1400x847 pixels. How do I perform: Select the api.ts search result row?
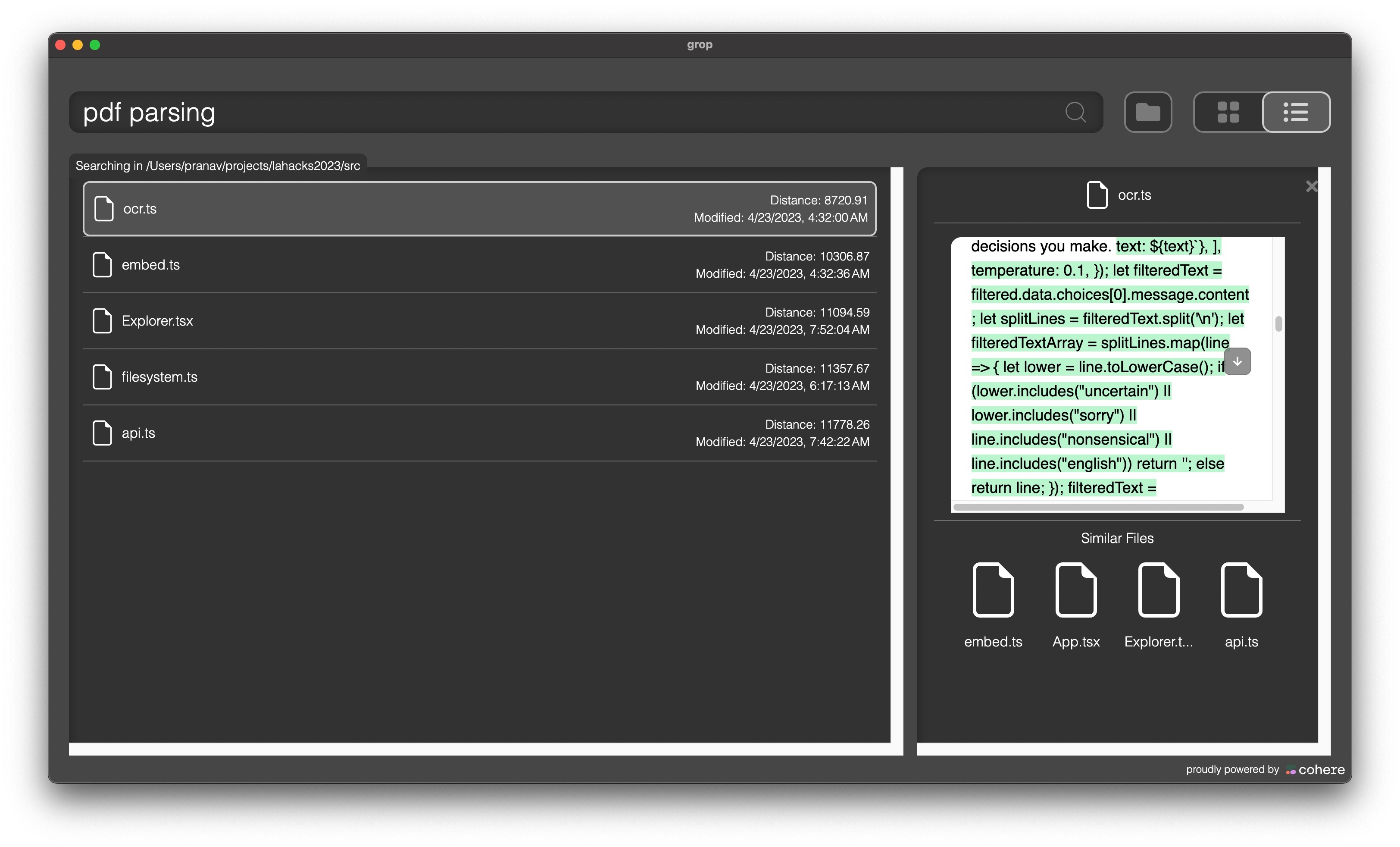click(x=479, y=433)
